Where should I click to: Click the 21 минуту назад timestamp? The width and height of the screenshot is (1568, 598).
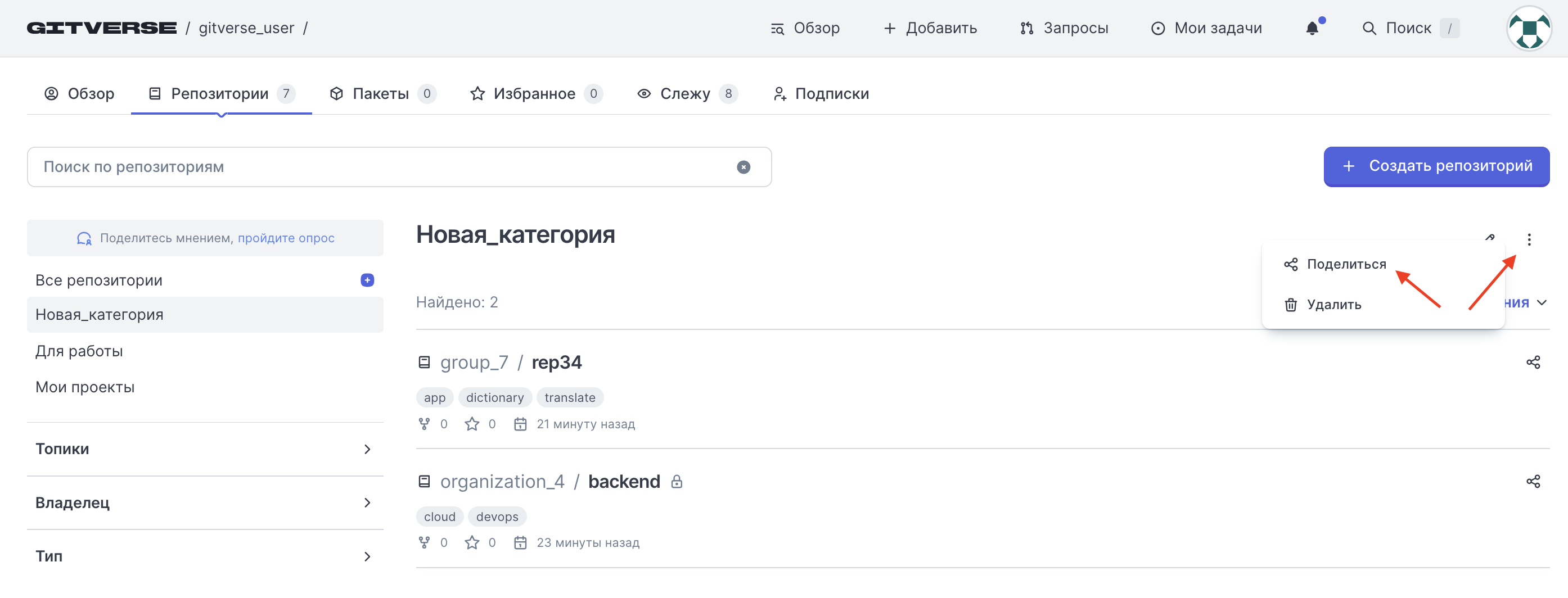pos(585,424)
